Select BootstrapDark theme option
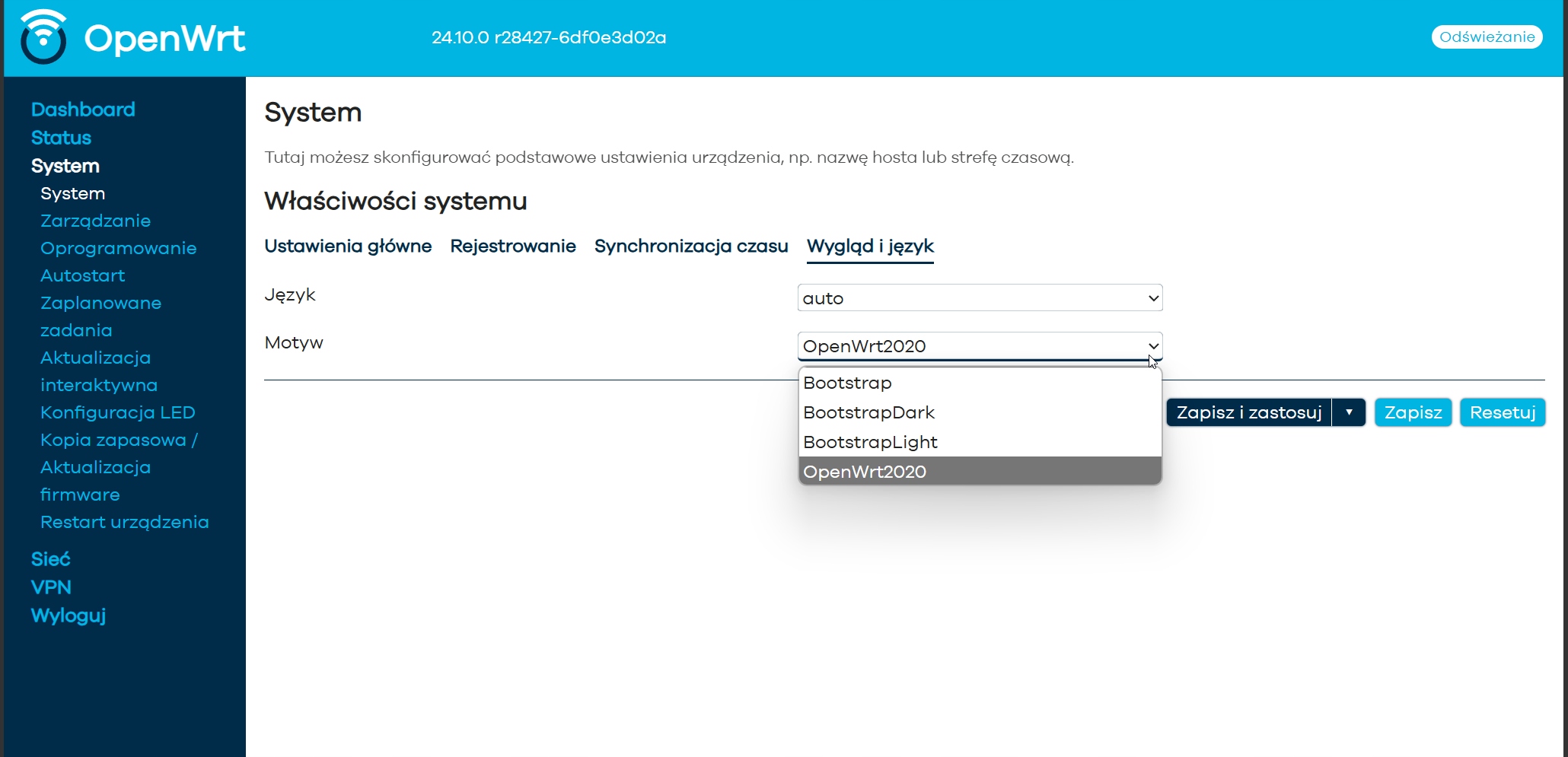The image size is (1568, 757). [x=868, y=412]
